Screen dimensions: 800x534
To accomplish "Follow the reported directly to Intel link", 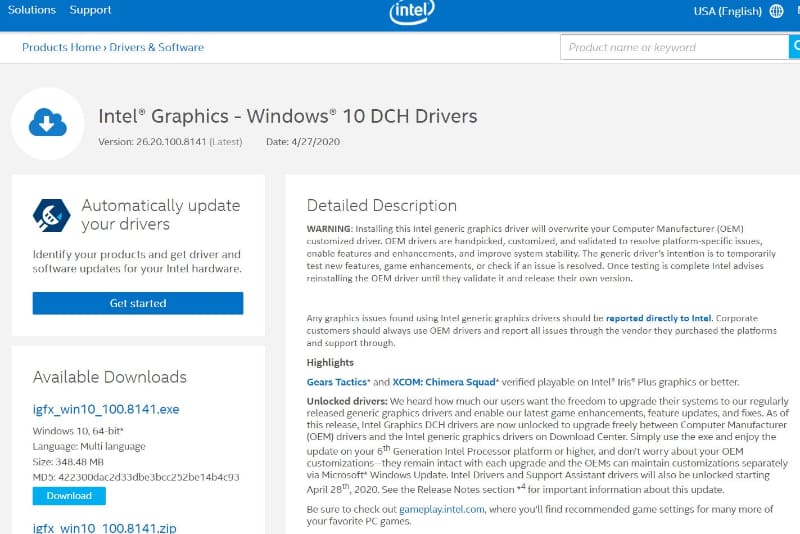I will pos(658,318).
